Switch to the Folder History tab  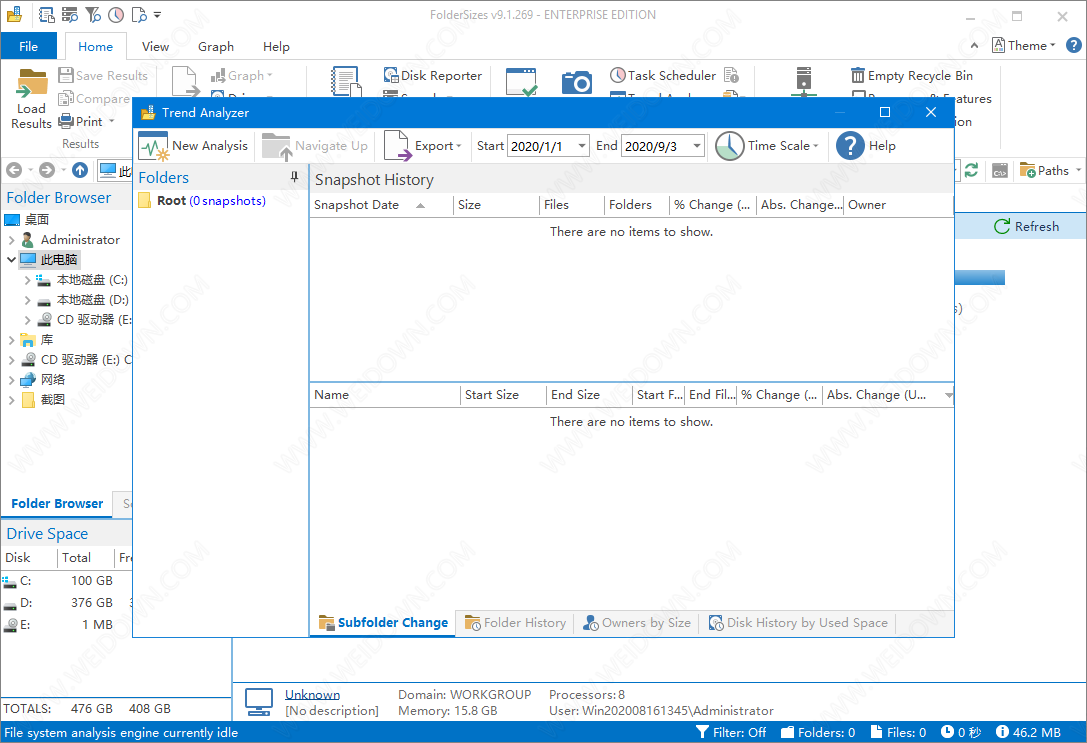click(x=515, y=623)
